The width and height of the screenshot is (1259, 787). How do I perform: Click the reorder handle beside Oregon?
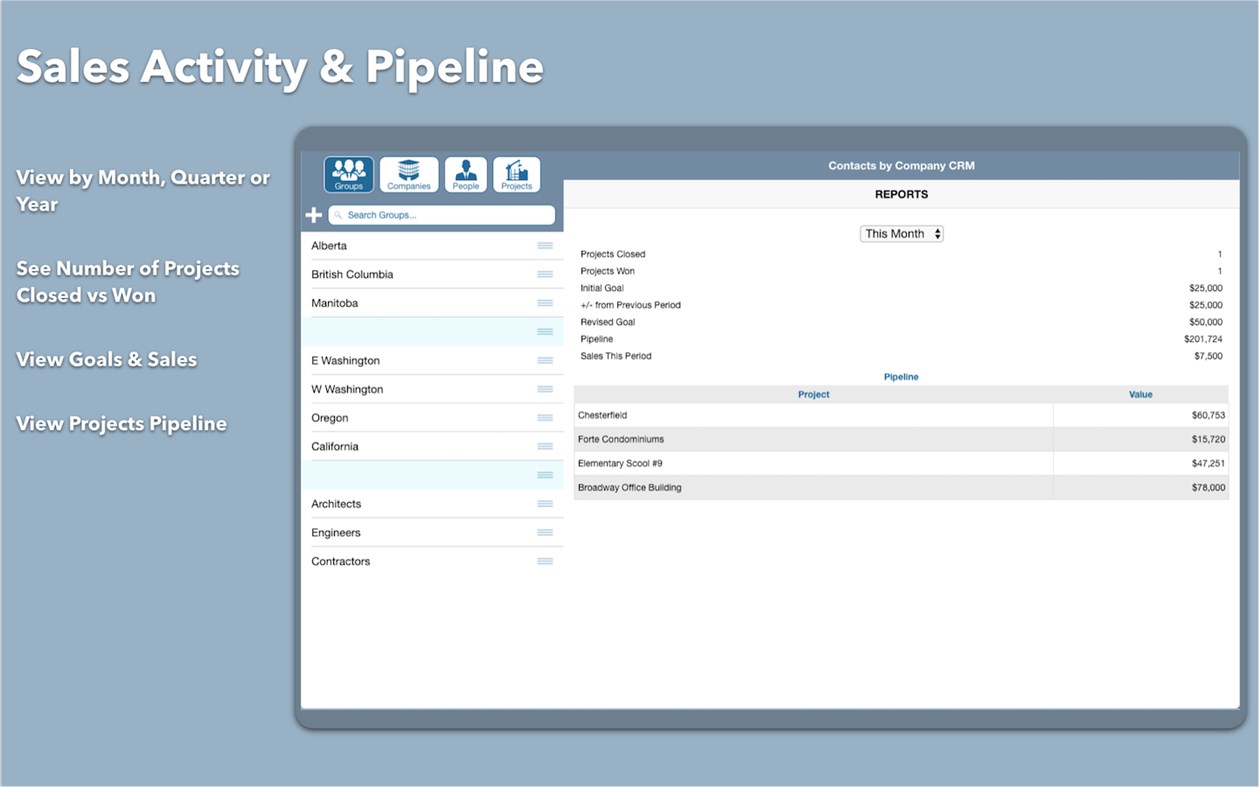pyautogui.click(x=545, y=417)
